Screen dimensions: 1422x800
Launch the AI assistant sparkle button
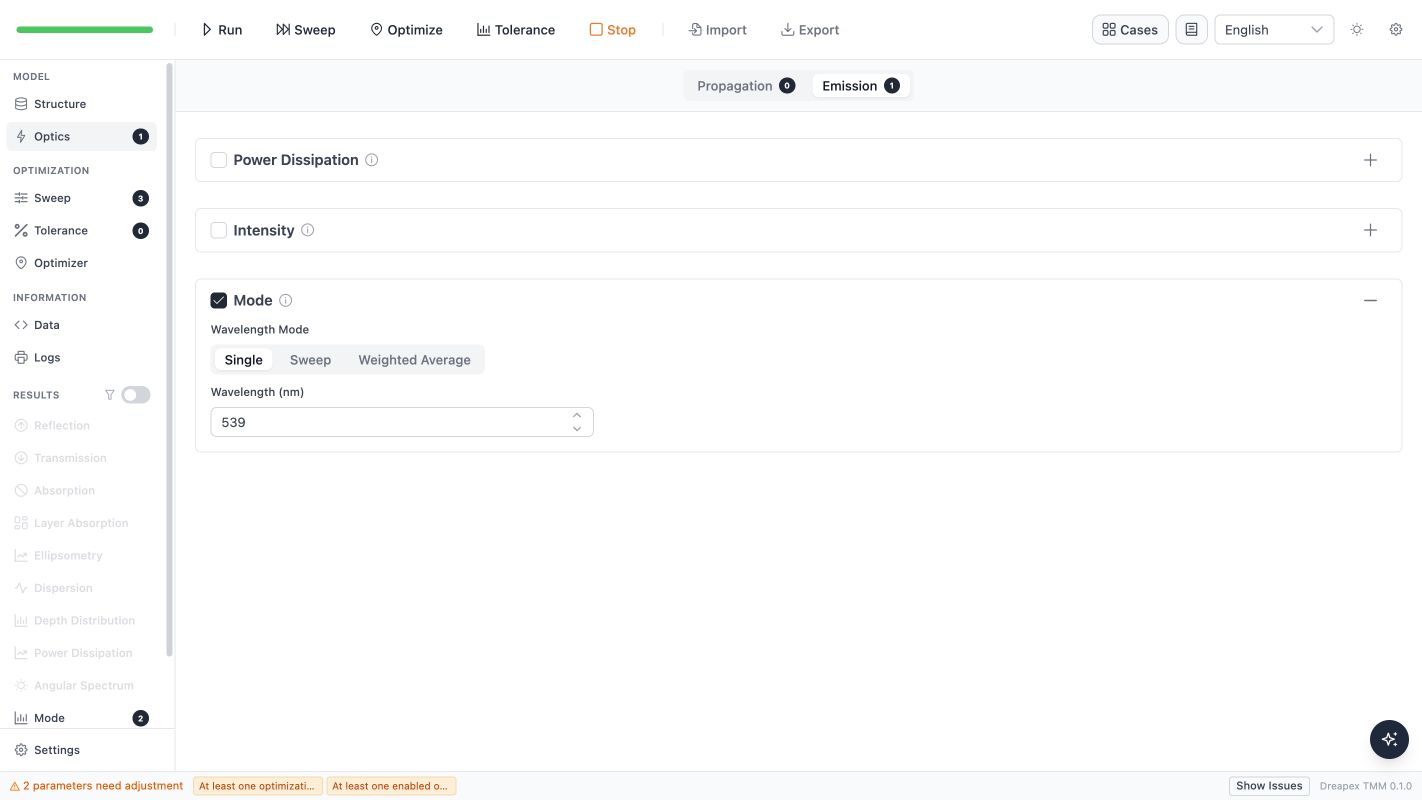(1389, 739)
